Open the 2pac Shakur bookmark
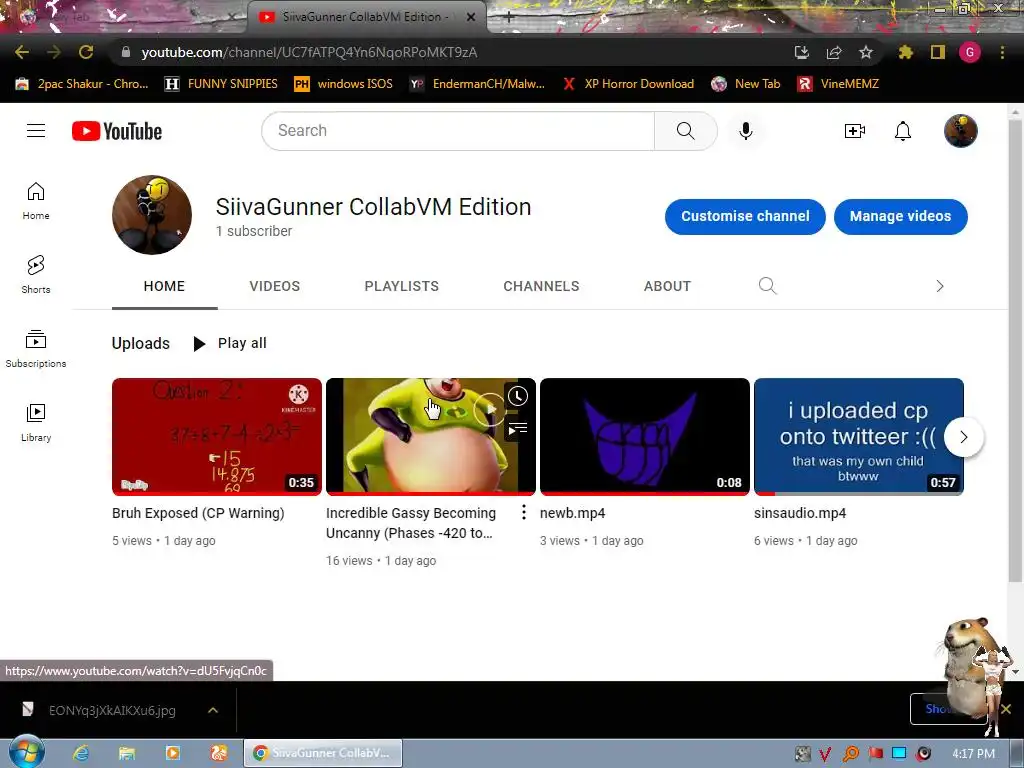This screenshot has width=1024, height=768. click(82, 84)
